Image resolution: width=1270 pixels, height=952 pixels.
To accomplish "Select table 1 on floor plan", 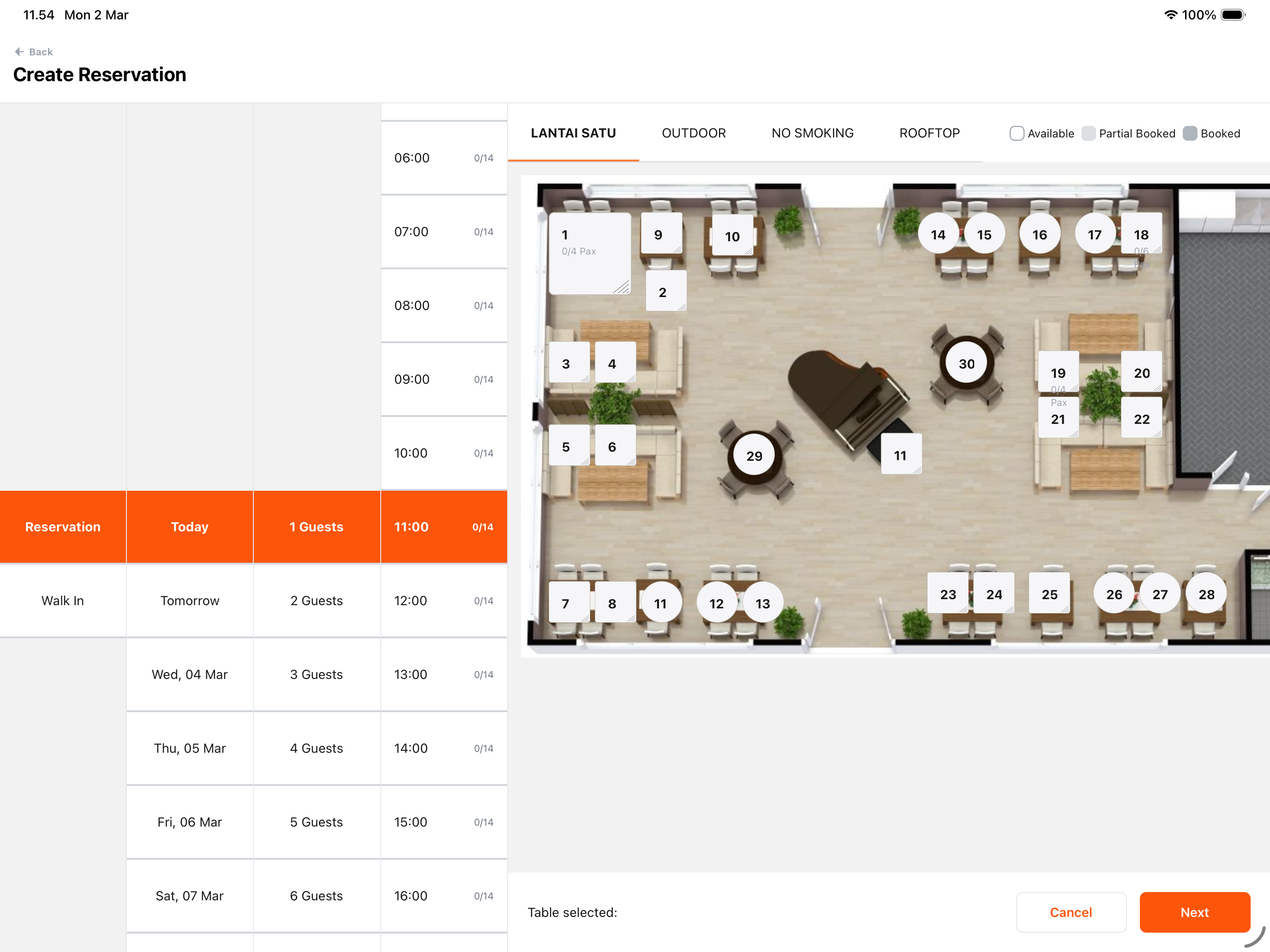I will pos(590,254).
